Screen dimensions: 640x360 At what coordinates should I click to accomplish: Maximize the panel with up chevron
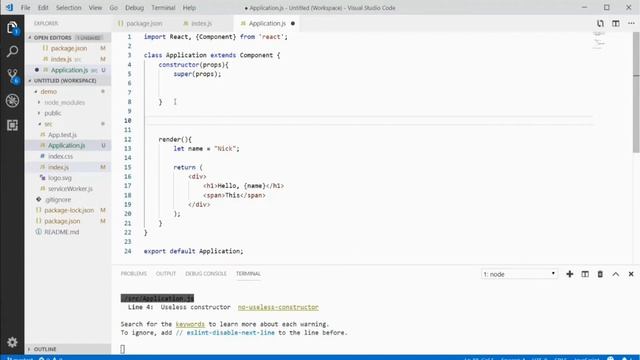(x=616, y=274)
